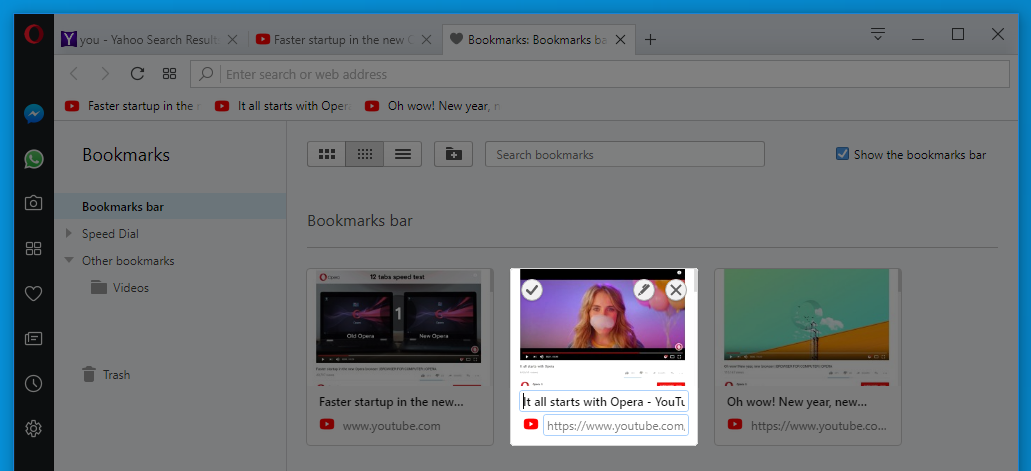The width and height of the screenshot is (1031, 471).
Task: Click the Search bookmarks field
Action: click(x=624, y=154)
